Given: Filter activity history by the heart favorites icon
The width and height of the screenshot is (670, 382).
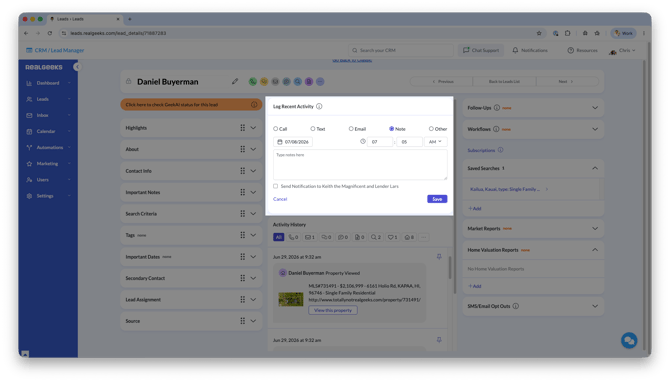Looking at the screenshot, I should click(392, 237).
